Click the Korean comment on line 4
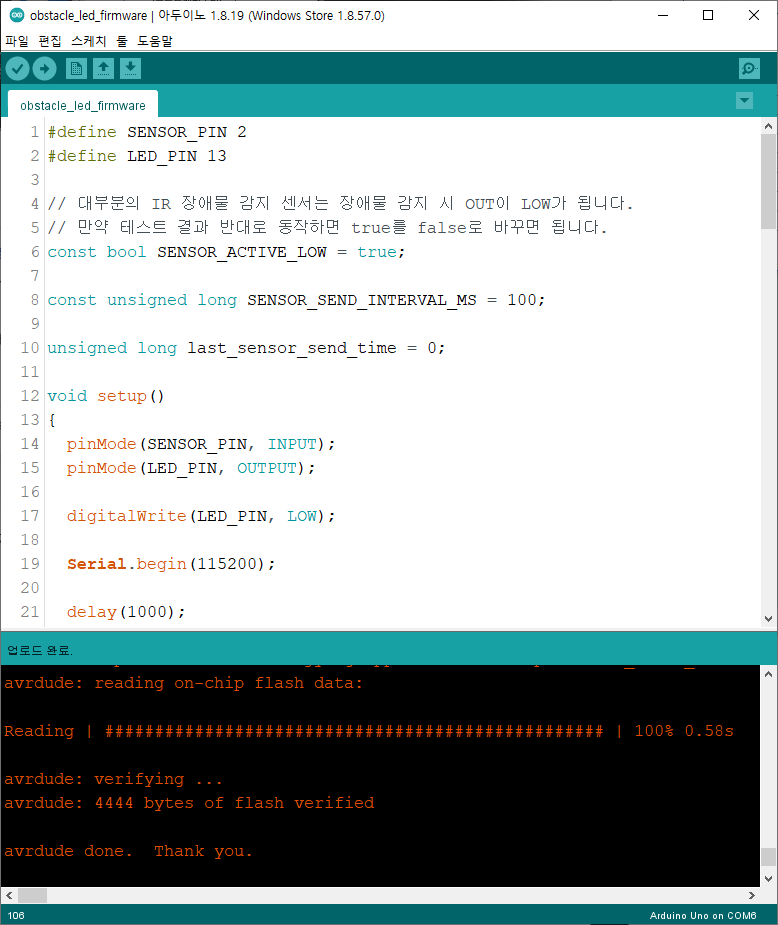Viewport: 778px width, 925px height. pos(340,204)
